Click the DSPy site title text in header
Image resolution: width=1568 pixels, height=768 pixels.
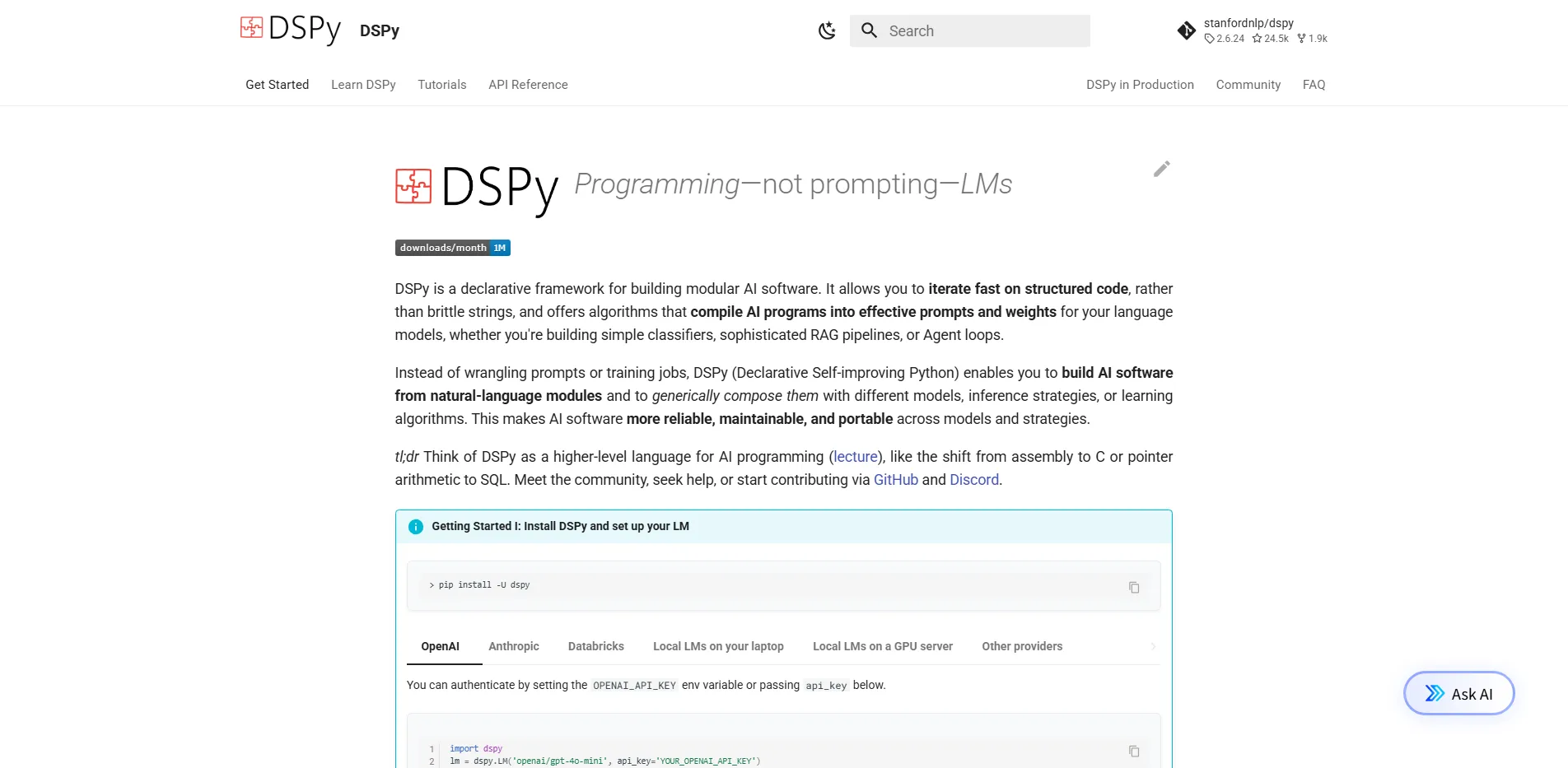pyautogui.click(x=380, y=30)
